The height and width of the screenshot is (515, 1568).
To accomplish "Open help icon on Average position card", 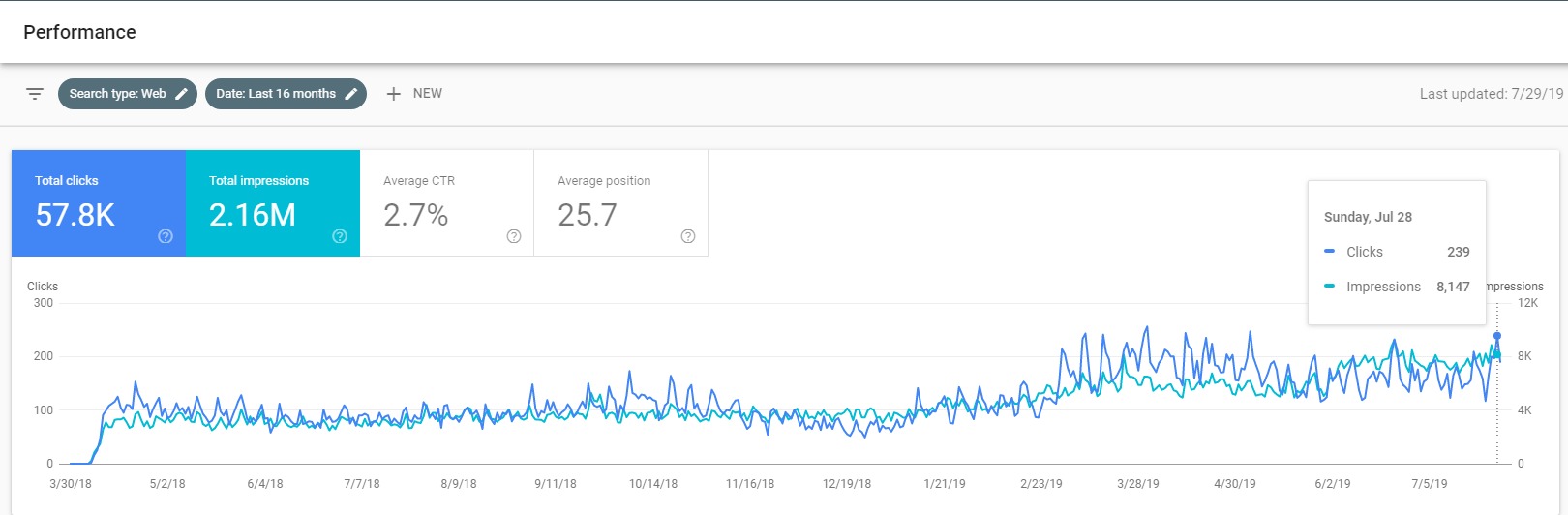I will 688,236.
